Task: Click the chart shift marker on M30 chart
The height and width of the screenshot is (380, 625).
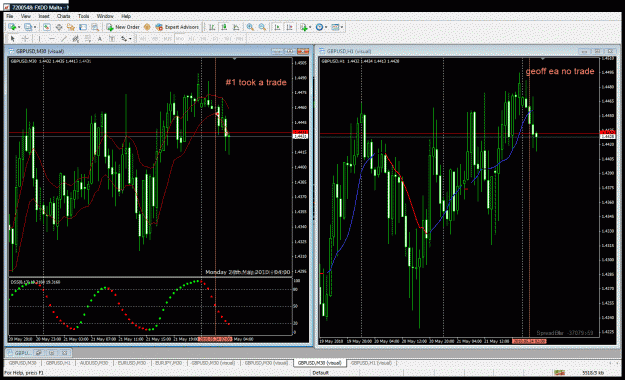Action: (234, 59)
